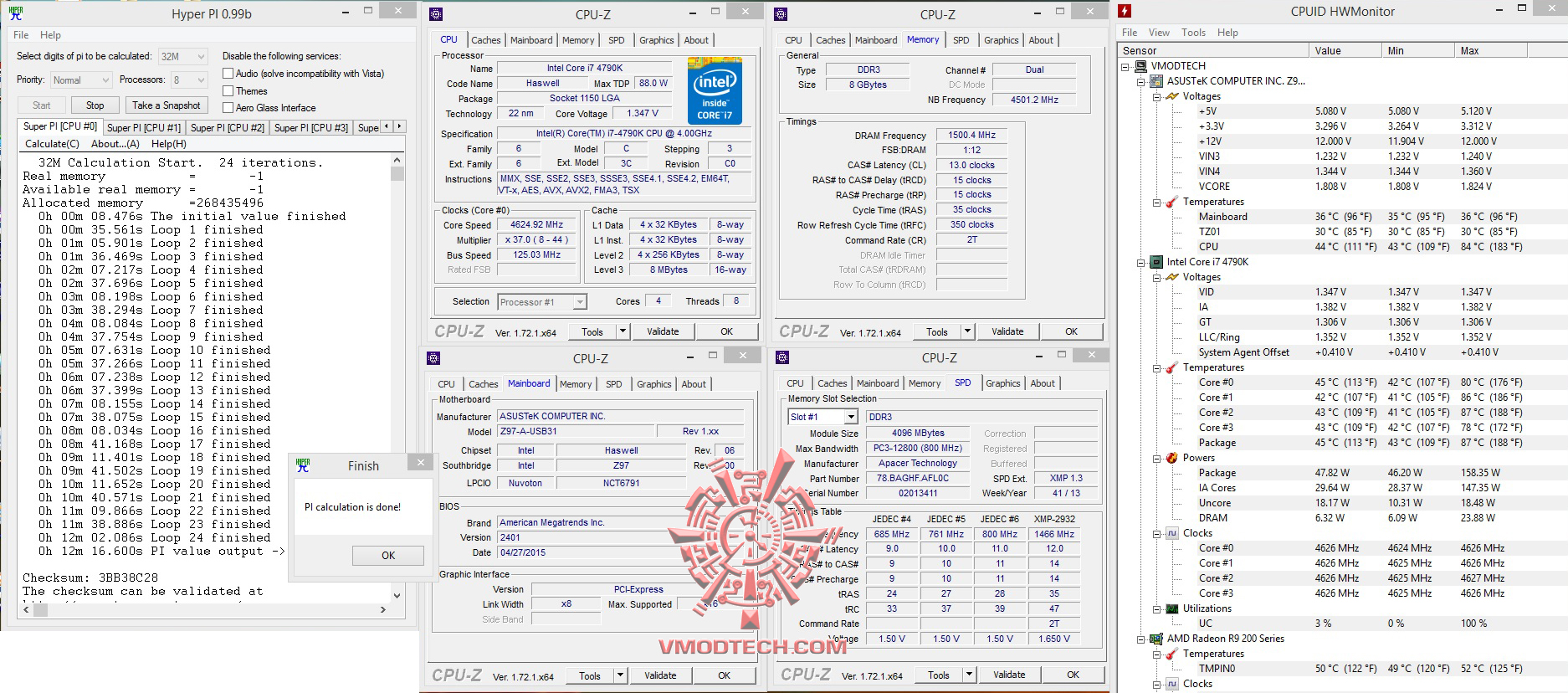Click the Value column header in HWMonitor

coord(1345,51)
